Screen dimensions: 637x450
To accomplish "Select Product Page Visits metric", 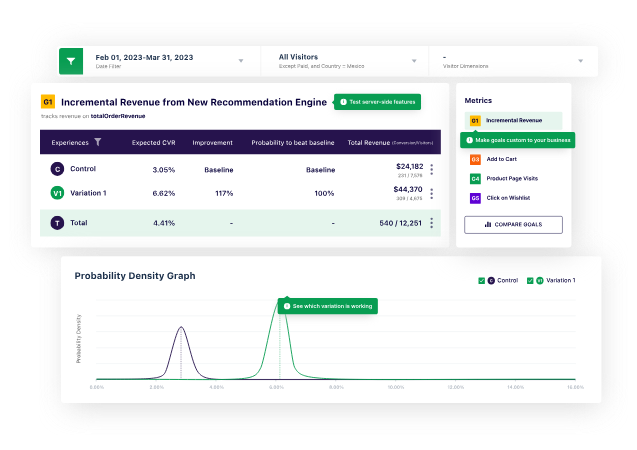I will [x=510, y=178].
